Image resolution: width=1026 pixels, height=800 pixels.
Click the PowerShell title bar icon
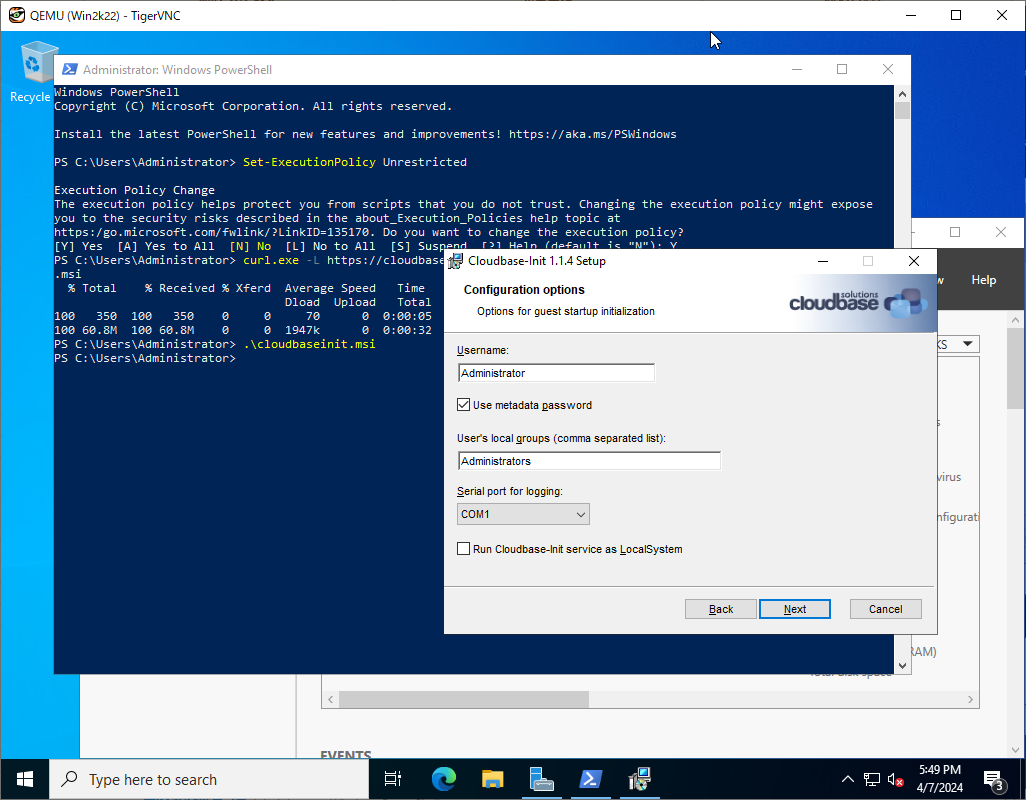(x=69, y=69)
